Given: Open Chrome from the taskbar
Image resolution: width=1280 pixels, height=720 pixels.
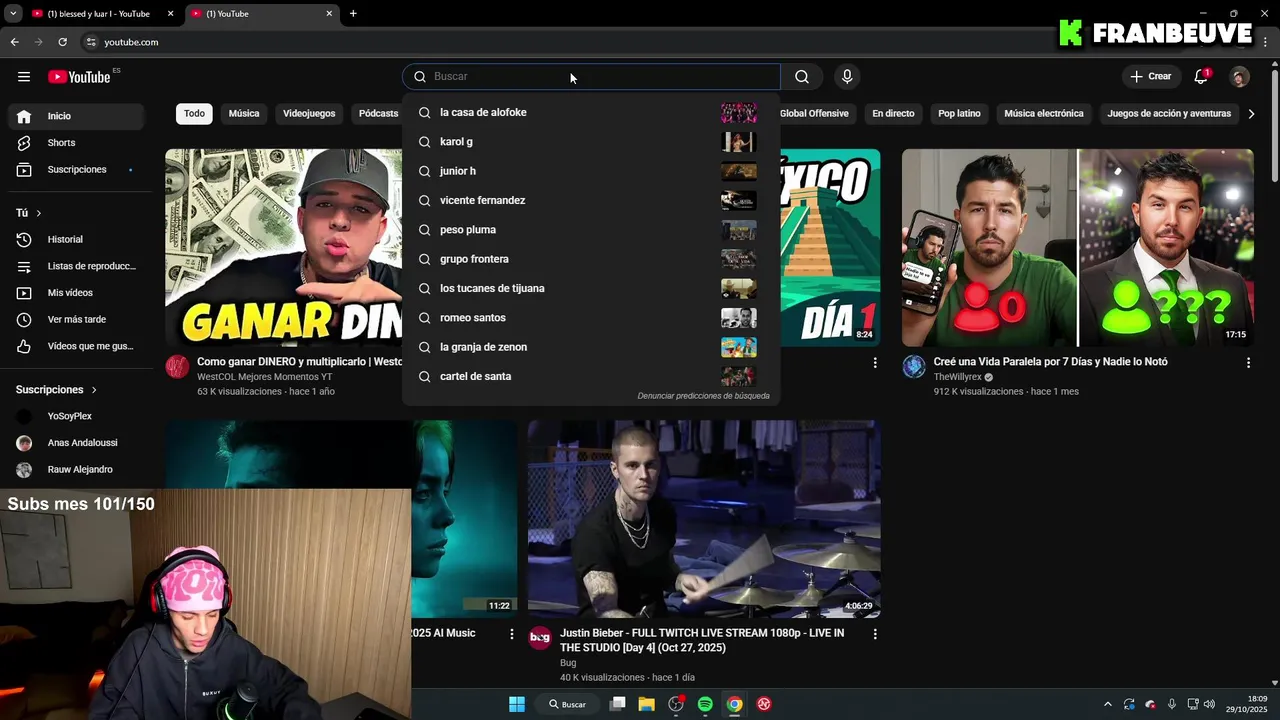Looking at the screenshot, I should pos(734,704).
